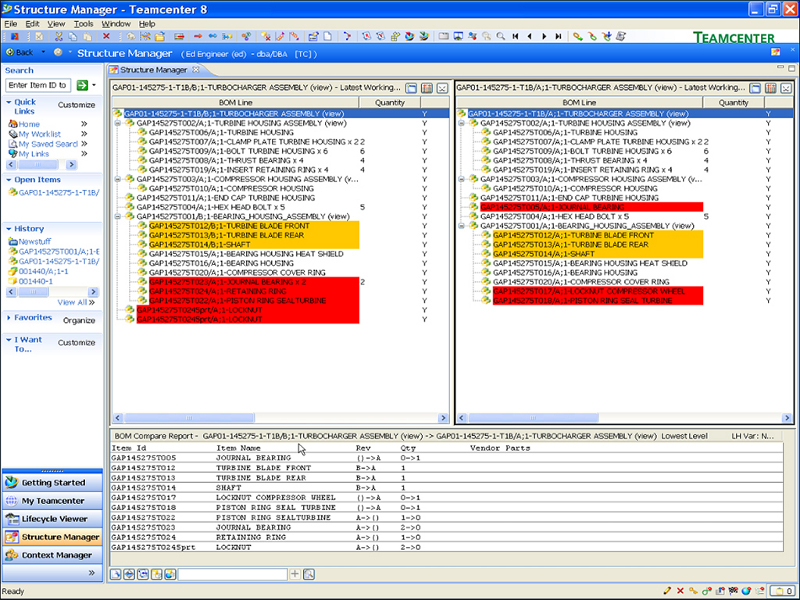Click the Paste toolbar icon
This screenshot has height=600, width=800.
point(87,36)
